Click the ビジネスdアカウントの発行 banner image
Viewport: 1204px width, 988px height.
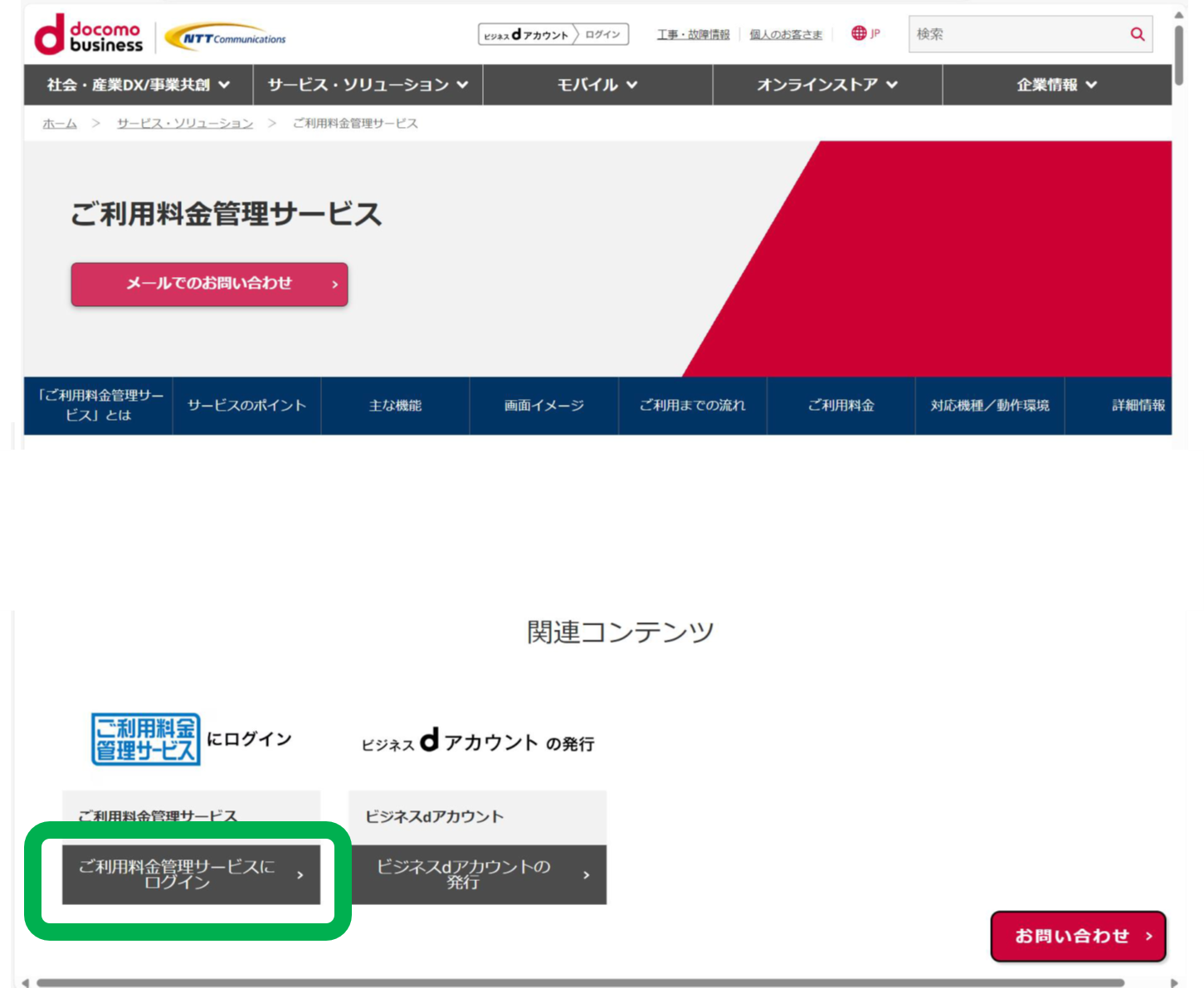click(x=478, y=741)
